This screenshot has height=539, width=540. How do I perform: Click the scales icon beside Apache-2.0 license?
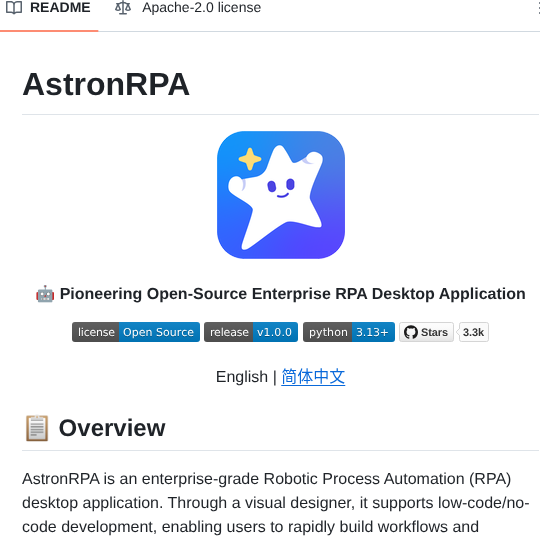123,8
